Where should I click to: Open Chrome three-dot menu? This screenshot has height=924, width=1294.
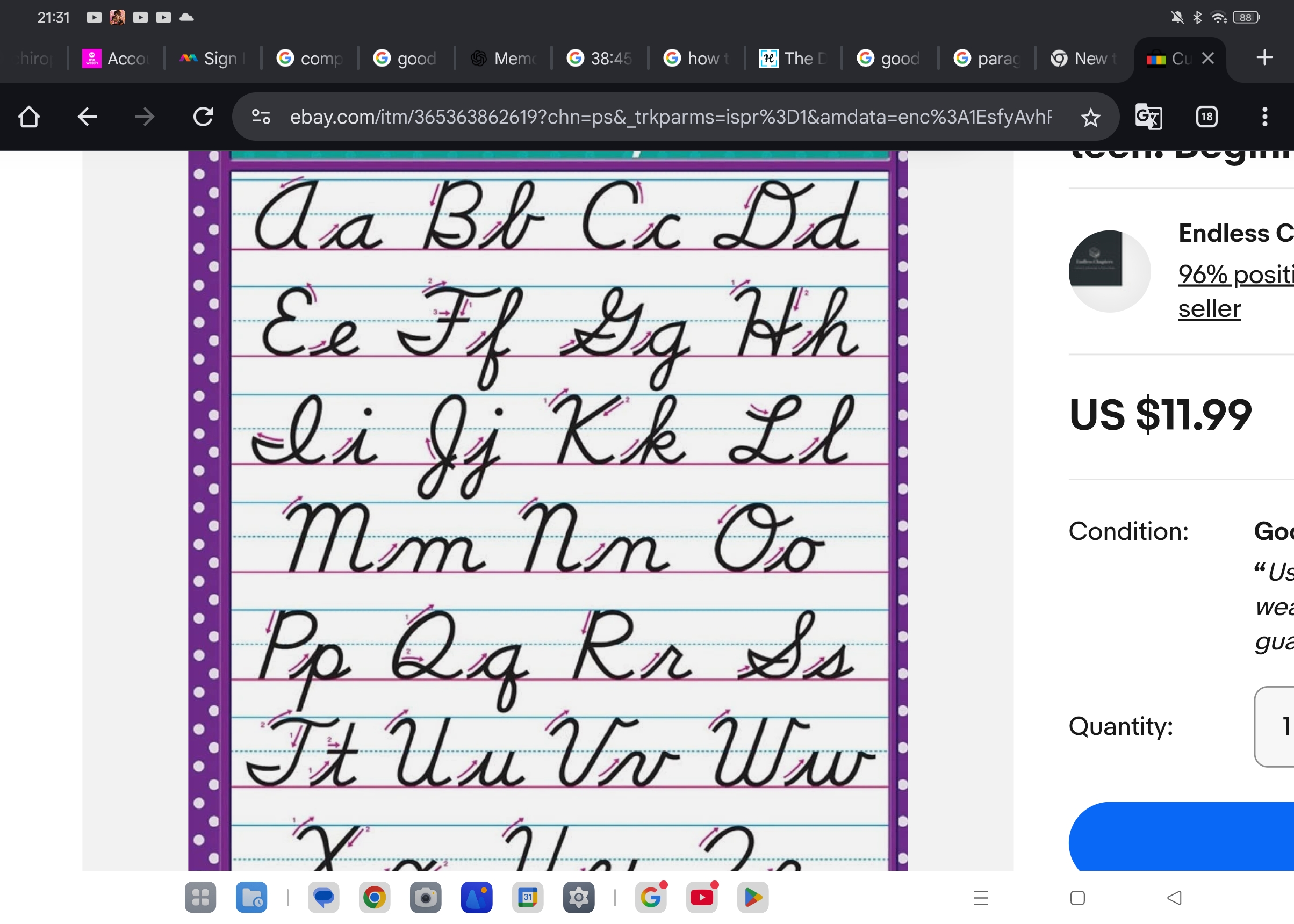point(1264,117)
